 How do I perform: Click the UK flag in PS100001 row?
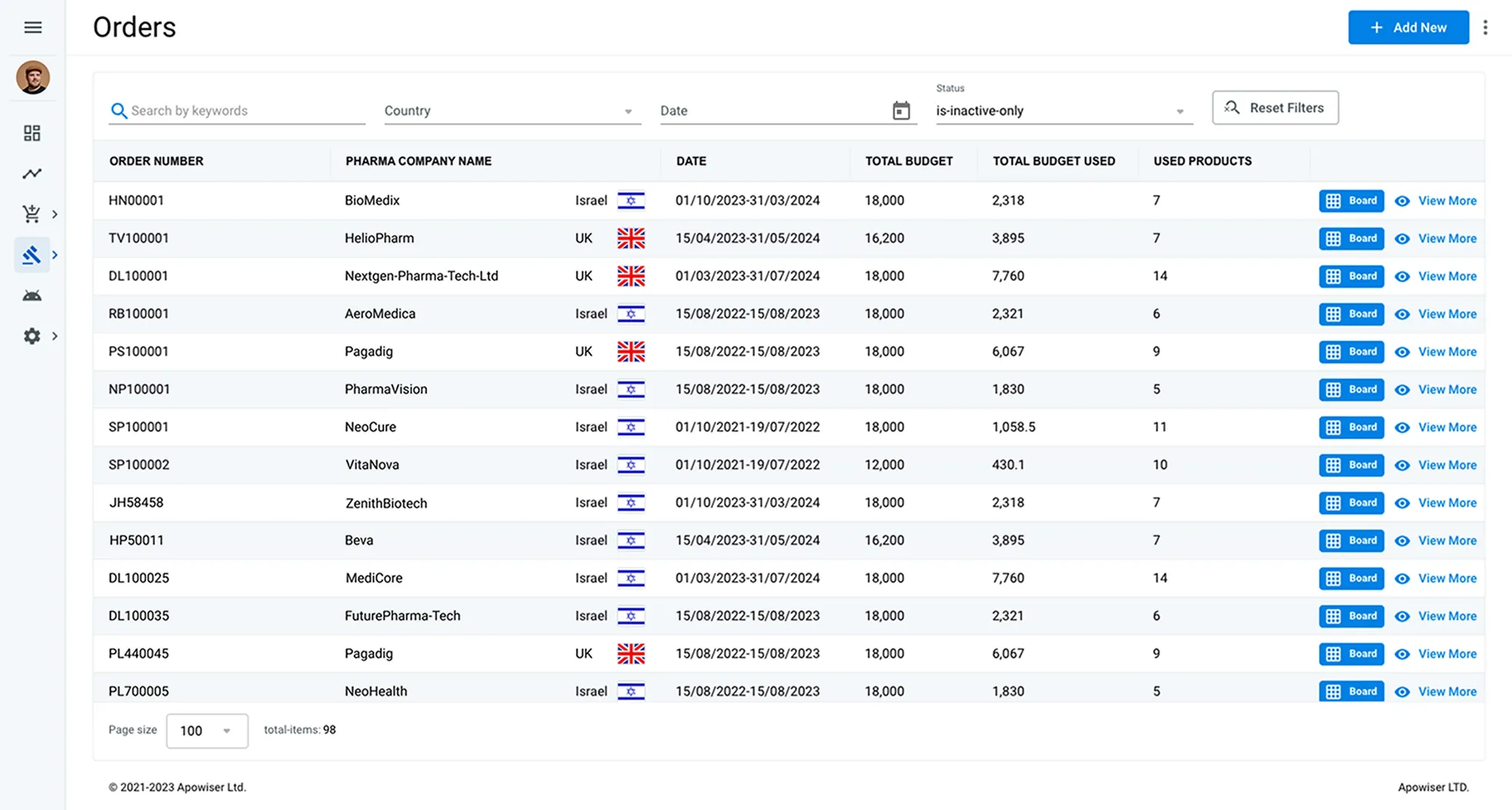coord(631,351)
